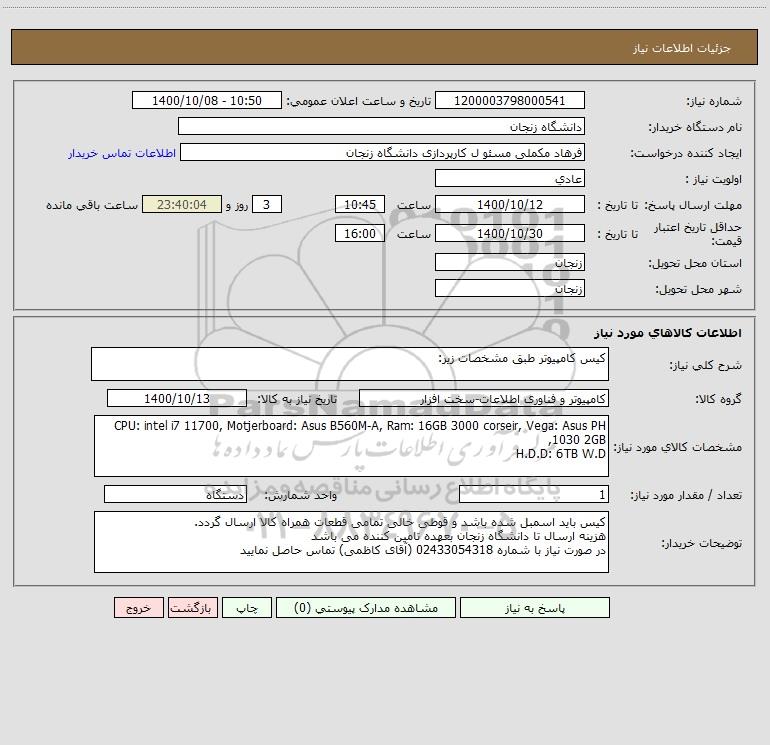Click the delivery province field زنجان
770x745 pixels.
(x=510, y=262)
